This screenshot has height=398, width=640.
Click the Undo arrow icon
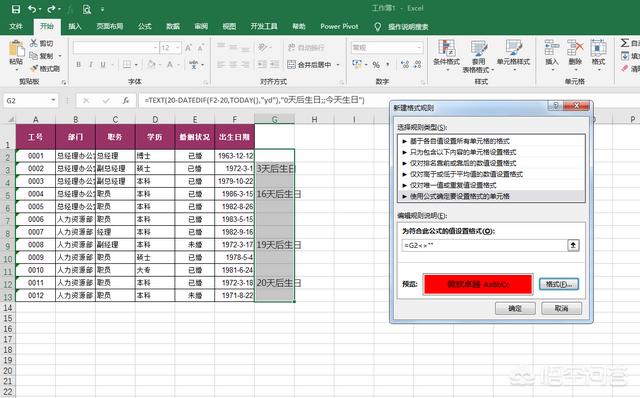pos(32,9)
